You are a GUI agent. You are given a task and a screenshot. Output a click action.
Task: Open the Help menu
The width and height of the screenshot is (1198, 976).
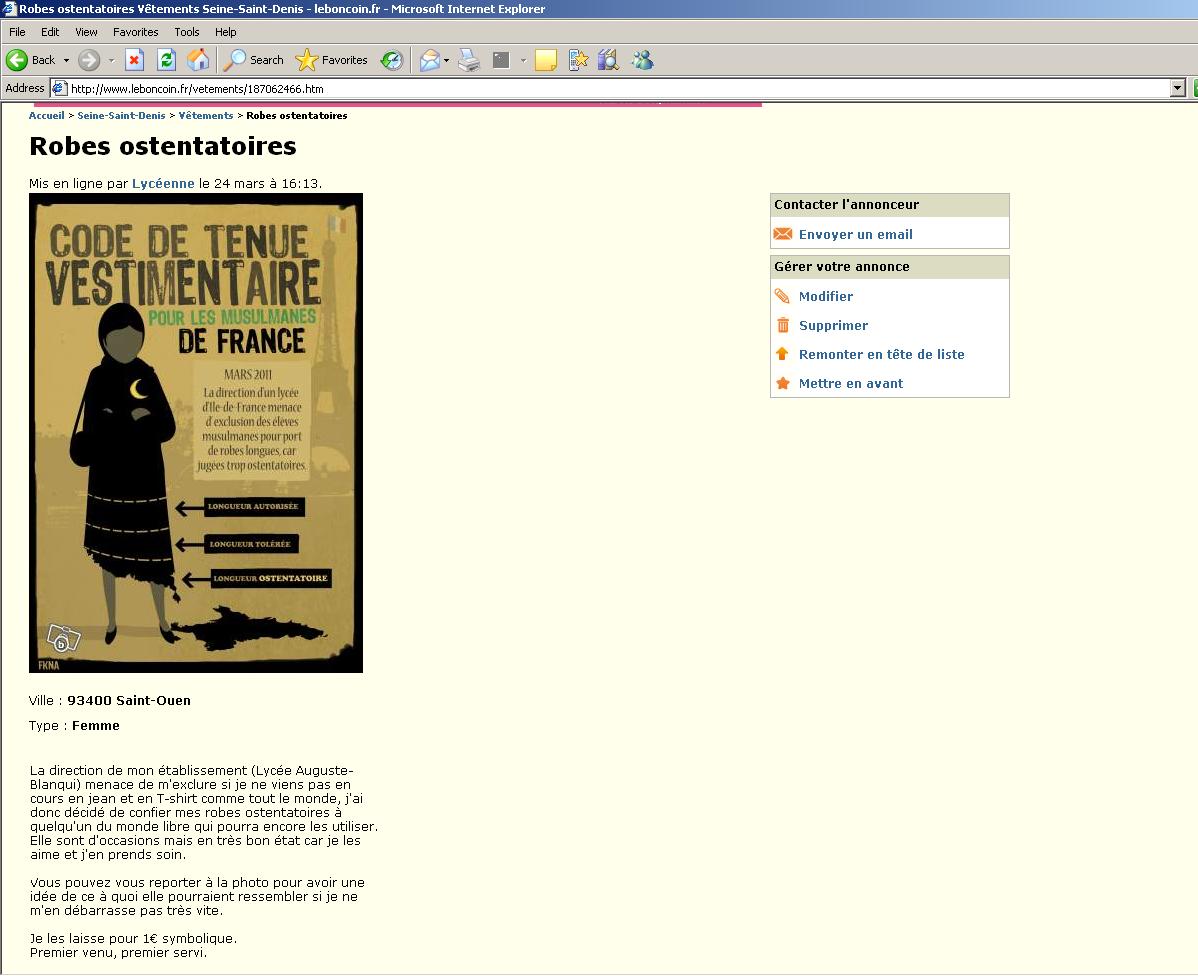225,32
